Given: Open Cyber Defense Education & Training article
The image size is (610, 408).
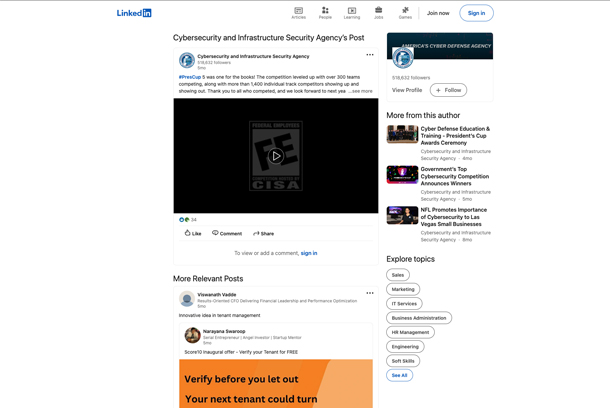Looking at the screenshot, I should pos(455,136).
